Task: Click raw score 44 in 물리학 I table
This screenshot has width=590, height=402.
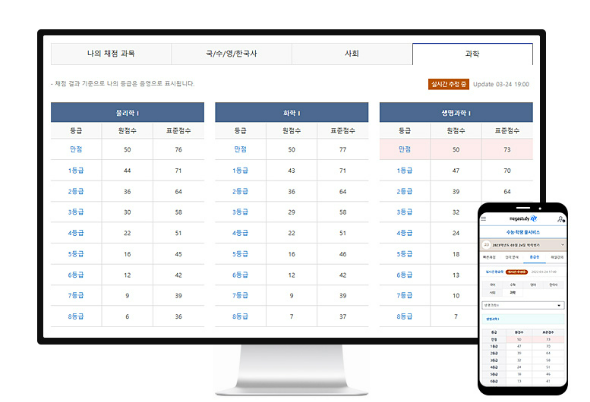Action: (x=127, y=171)
